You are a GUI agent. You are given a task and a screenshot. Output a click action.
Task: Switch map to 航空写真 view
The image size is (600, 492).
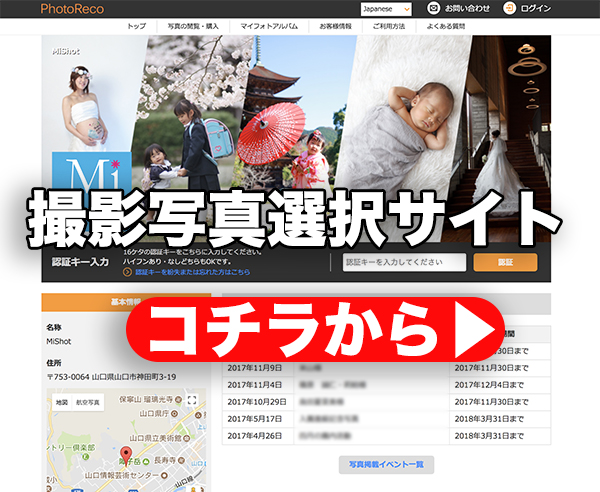point(88,402)
